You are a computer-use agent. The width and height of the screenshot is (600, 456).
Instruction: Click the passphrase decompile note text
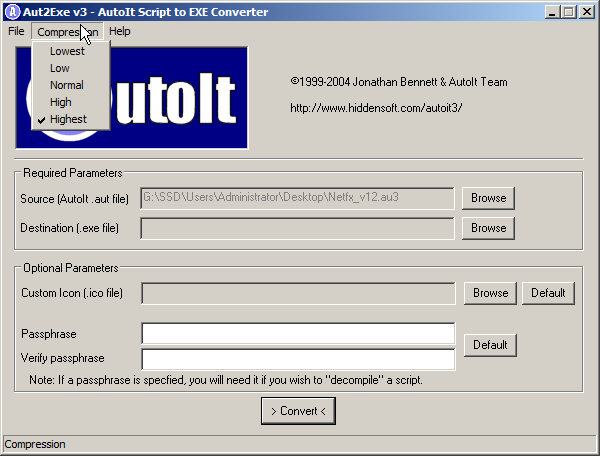point(226,380)
